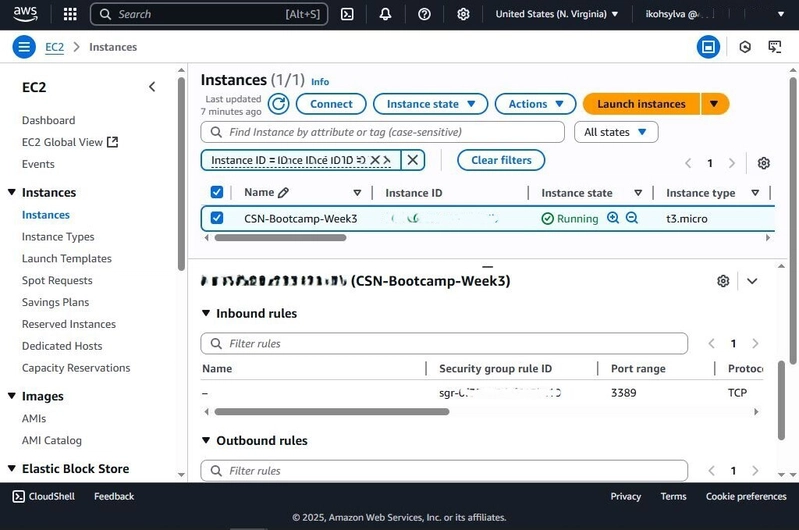This screenshot has height=530, width=799.
Task: Focus the Find Instance by attribute search field
Action: (383, 132)
